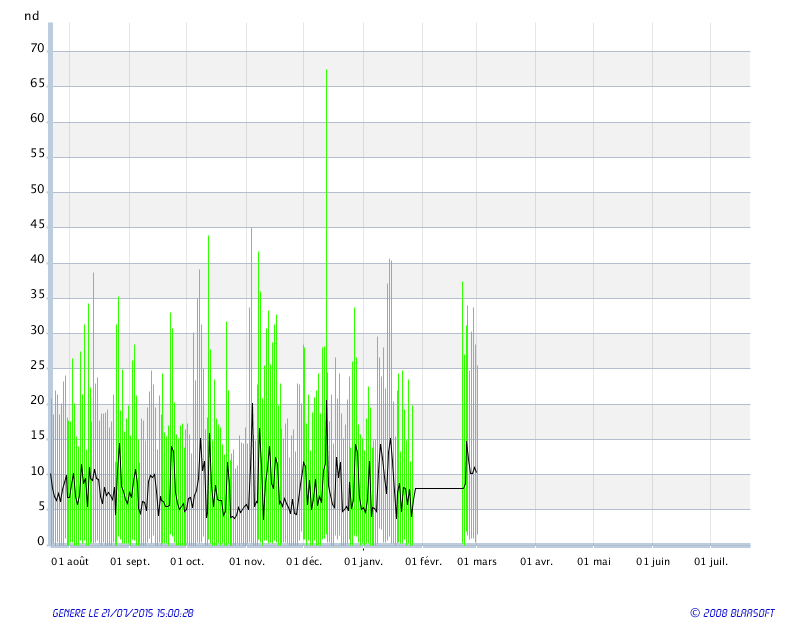Click the y-axis value 25
Image resolution: width=800 pixels, height=630 pixels.
pos(37,365)
